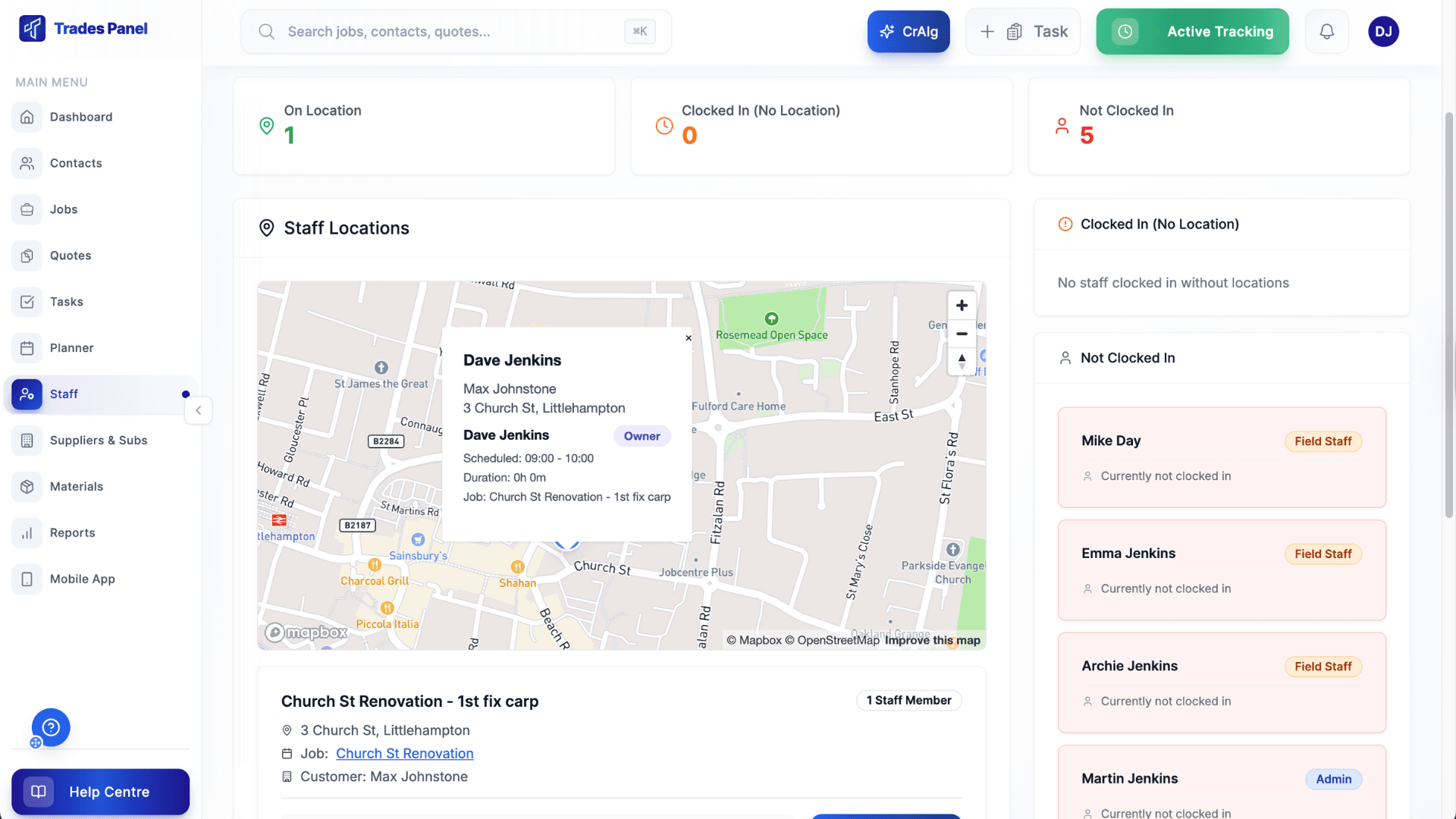Switch to the Staff menu item
Viewport: 1456px width, 819px height.
coord(64,394)
